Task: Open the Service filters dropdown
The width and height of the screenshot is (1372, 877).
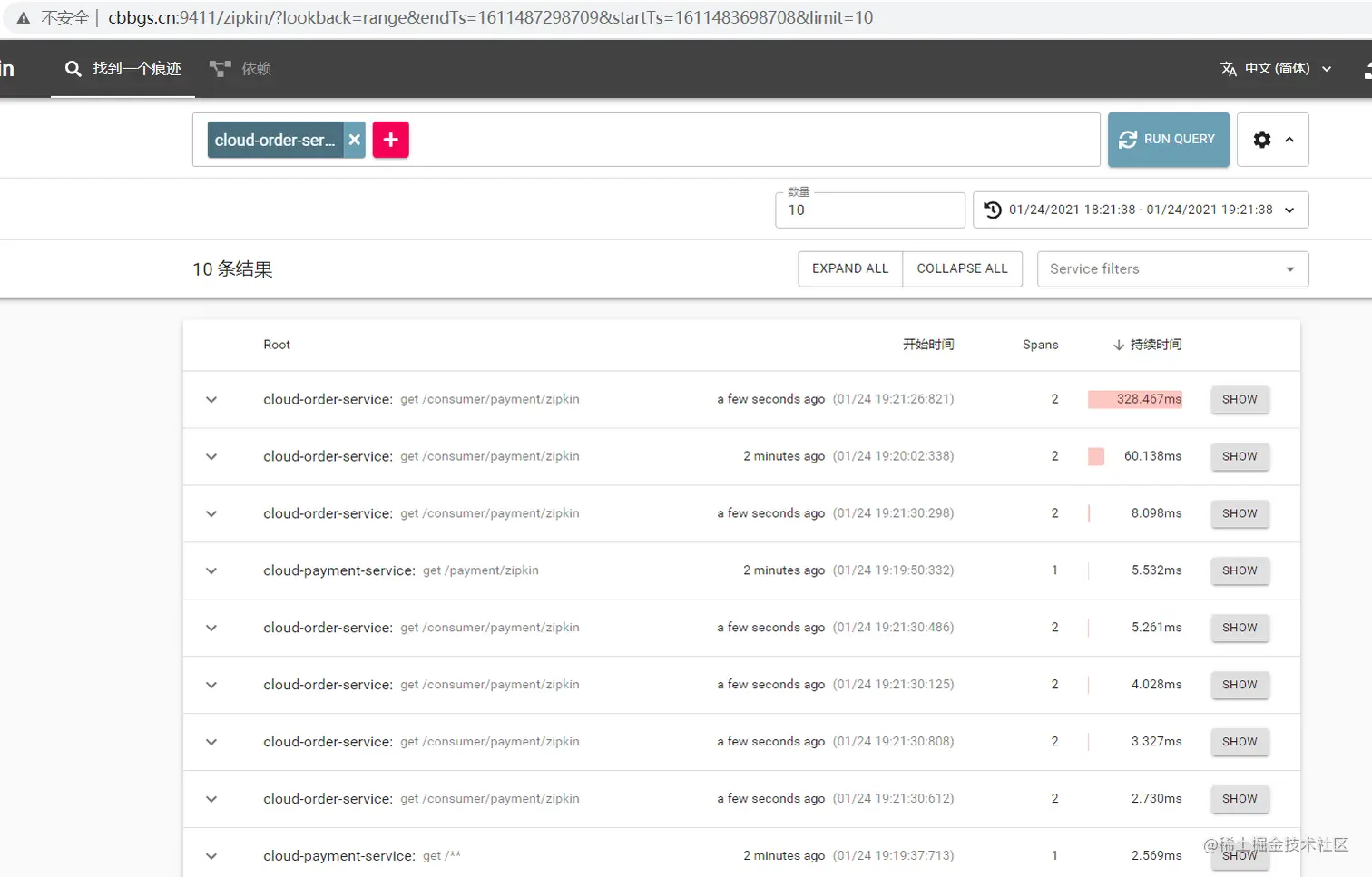Action: [x=1172, y=268]
